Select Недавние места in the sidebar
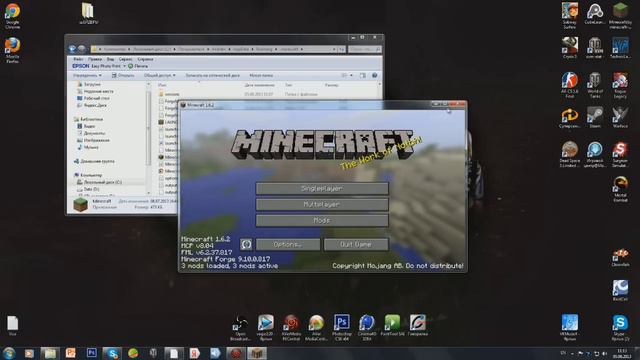 coord(95,91)
